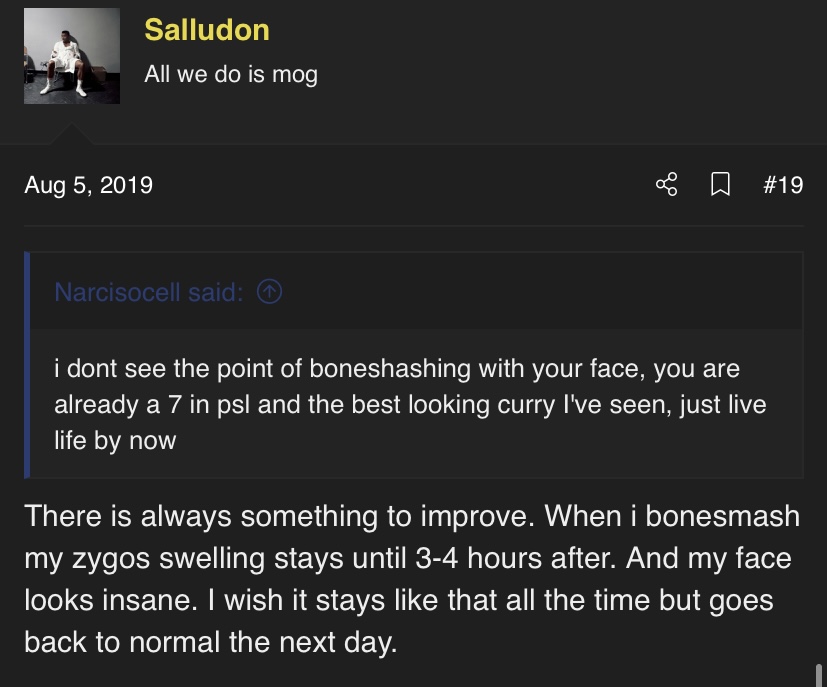This screenshot has height=687, width=827.
Task: Click the blue left border of the quote
Action: pos(27,365)
